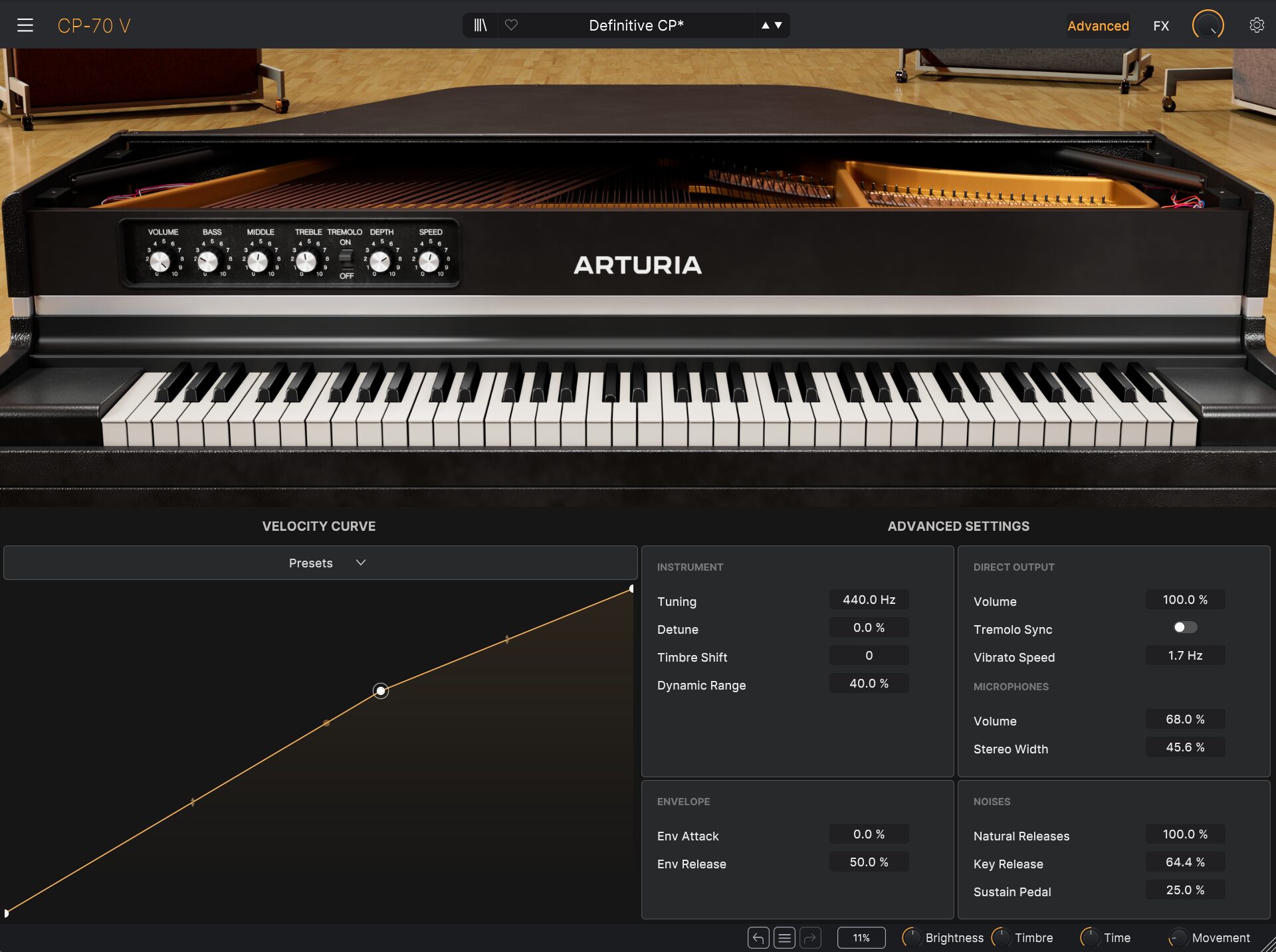Image resolution: width=1276 pixels, height=952 pixels.
Task: Click the Natural Releases 100.0 % field
Action: pos(1185,834)
